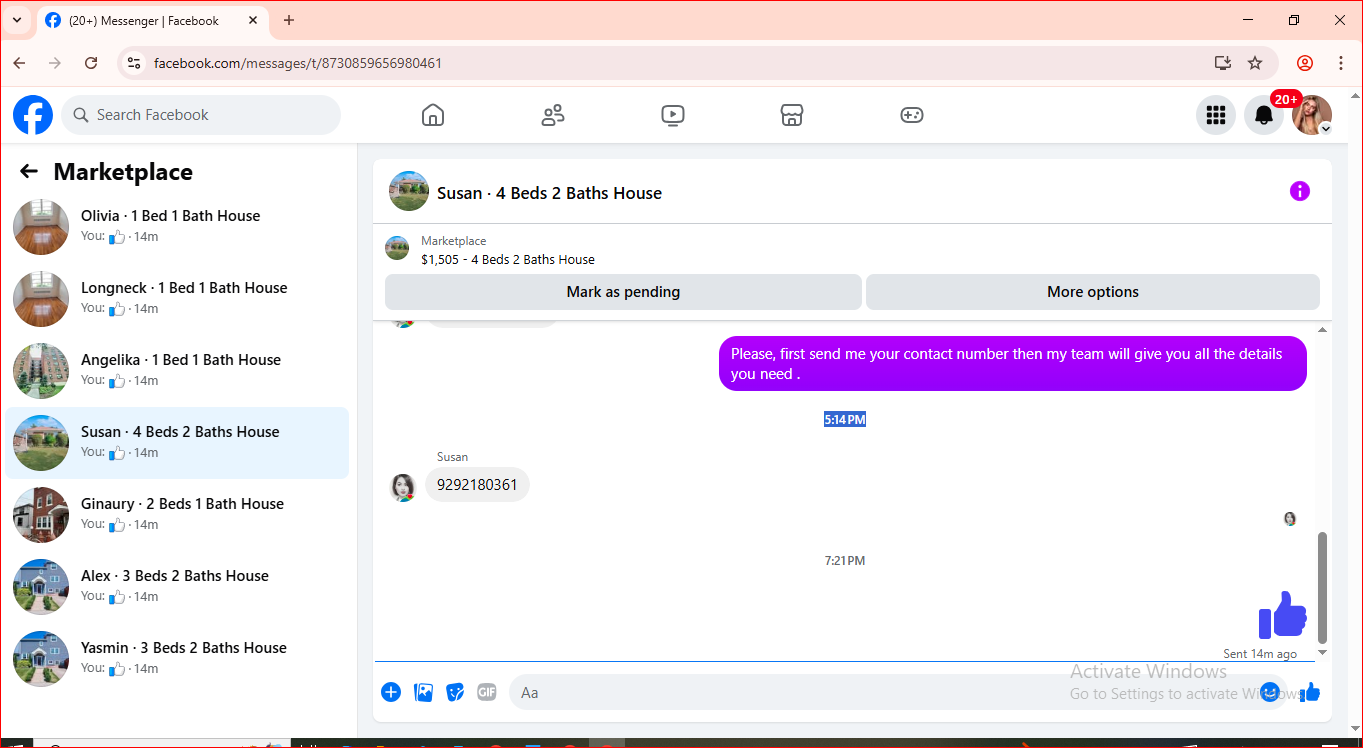Click the Search Facebook box

(x=201, y=115)
